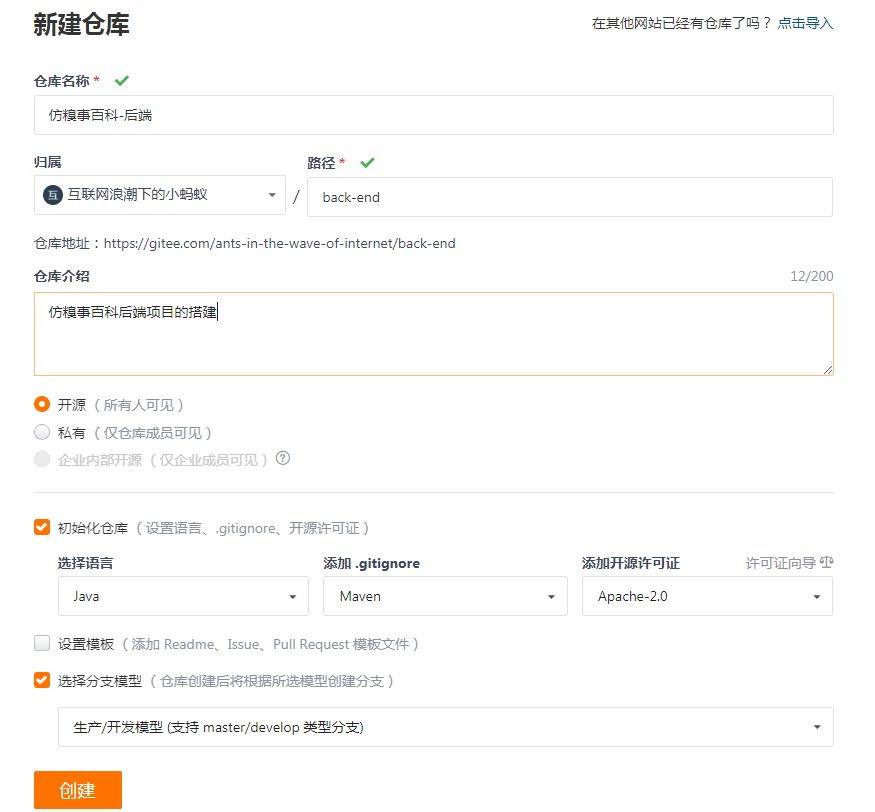This screenshot has height=812, width=875.
Task: Click the owner avatar icon in 归属 dropdown
Action: click(53, 195)
